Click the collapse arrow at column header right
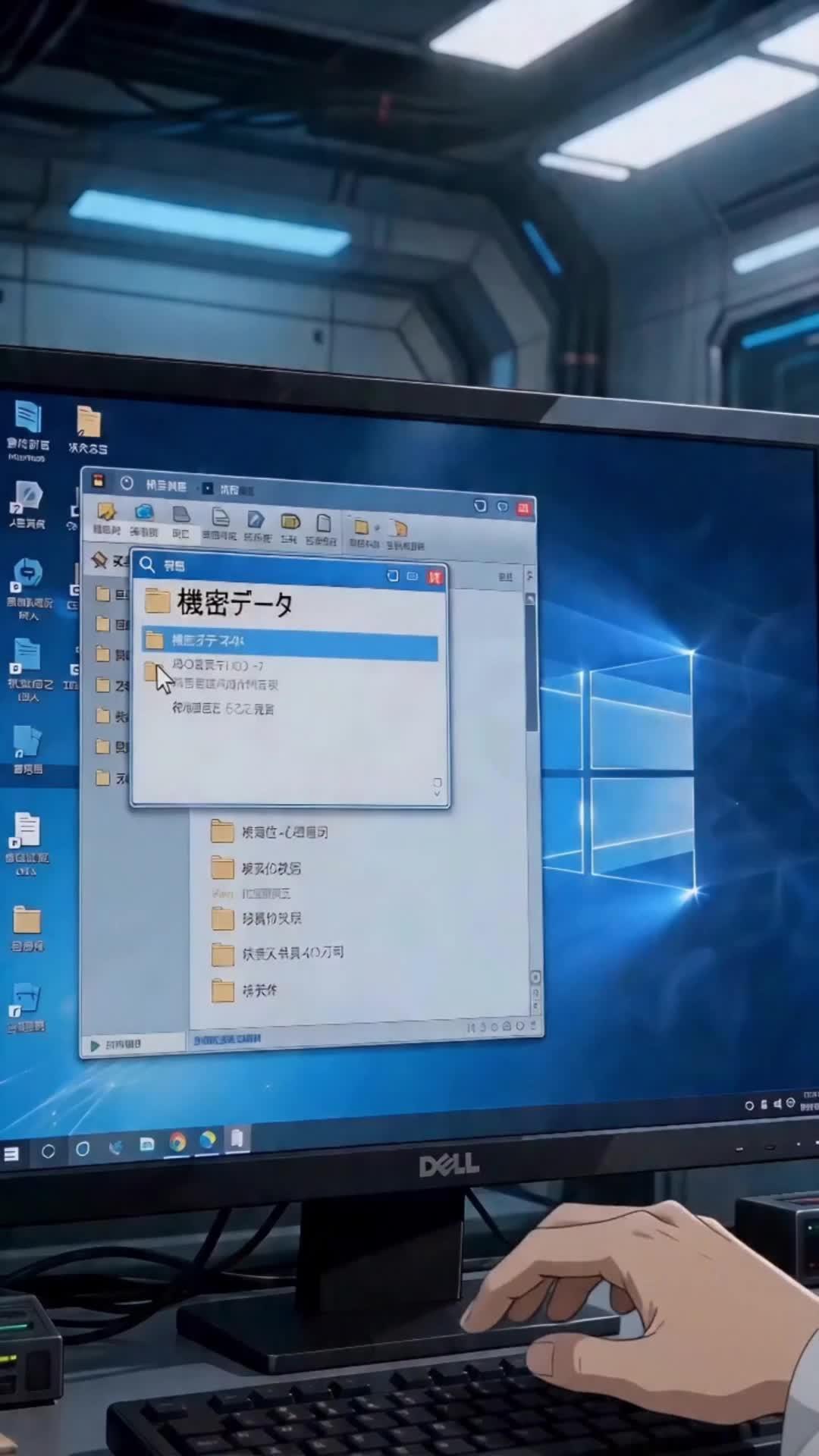Screen dimensions: 819x1456 (x=529, y=576)
